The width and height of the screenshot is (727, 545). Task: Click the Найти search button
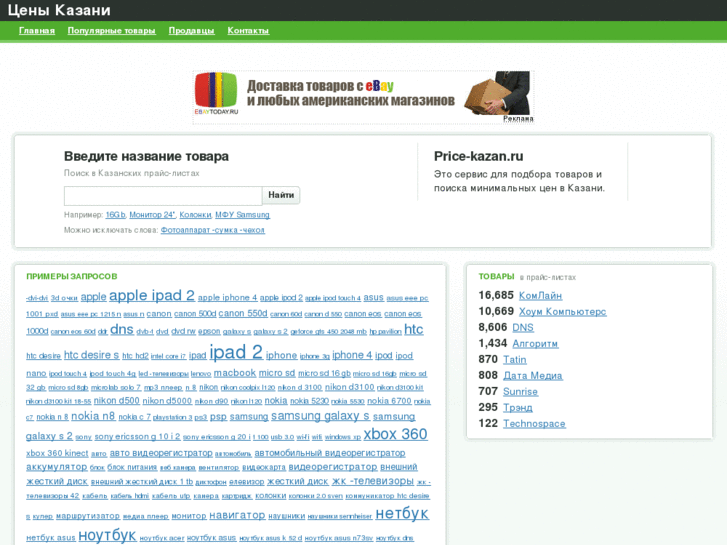(281, 195)
